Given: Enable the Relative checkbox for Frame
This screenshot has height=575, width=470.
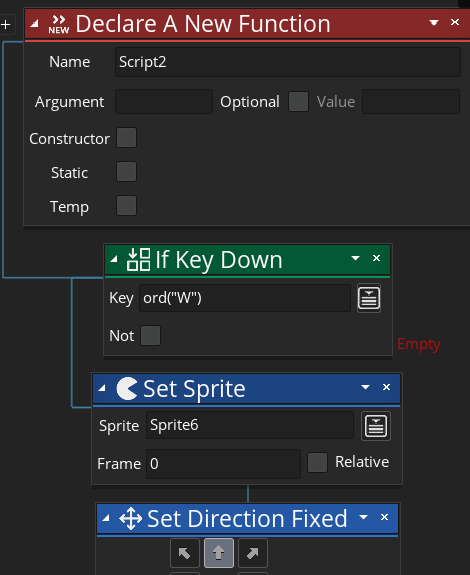Looking at the screenshot, I should coord(317,462).
